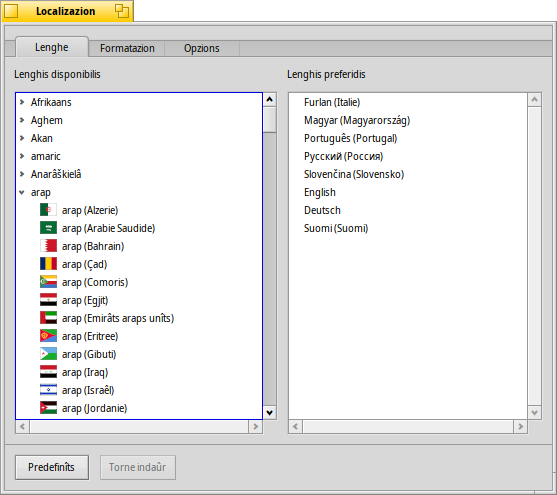Click the down arrow of the available languages scrollbar
Viewport: 557px width, 495px height.
270,413
